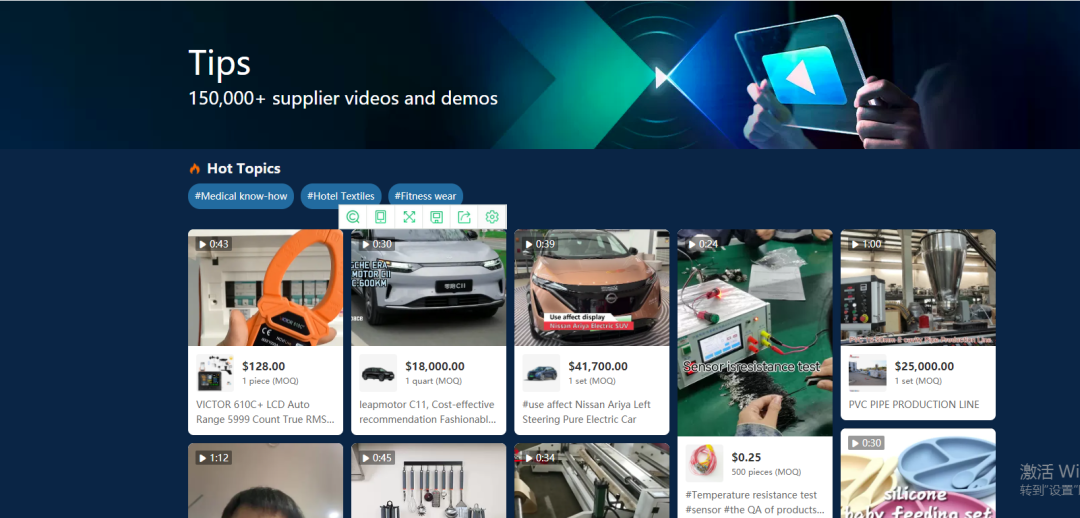Click the '500 pieces (MOQ)' text
The image size is (1080, 518).
coord(766,472)
